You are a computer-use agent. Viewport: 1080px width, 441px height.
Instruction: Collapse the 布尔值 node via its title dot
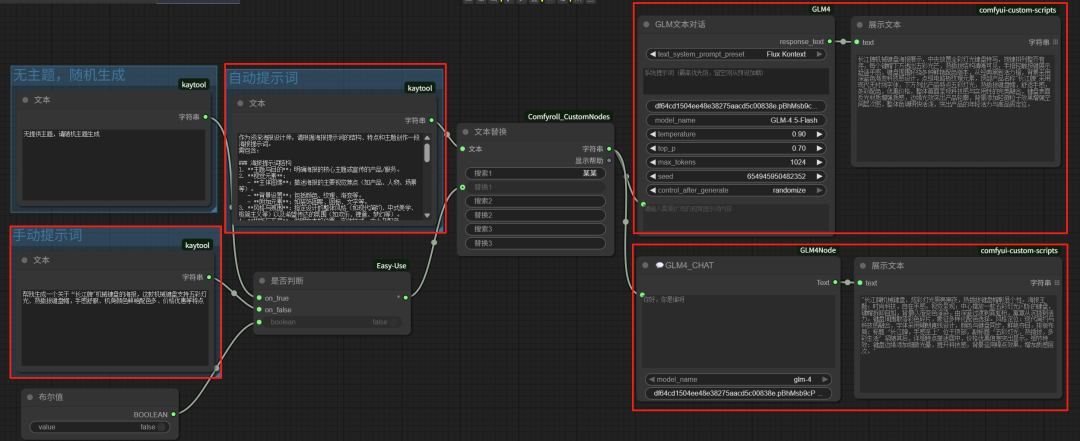30,398
